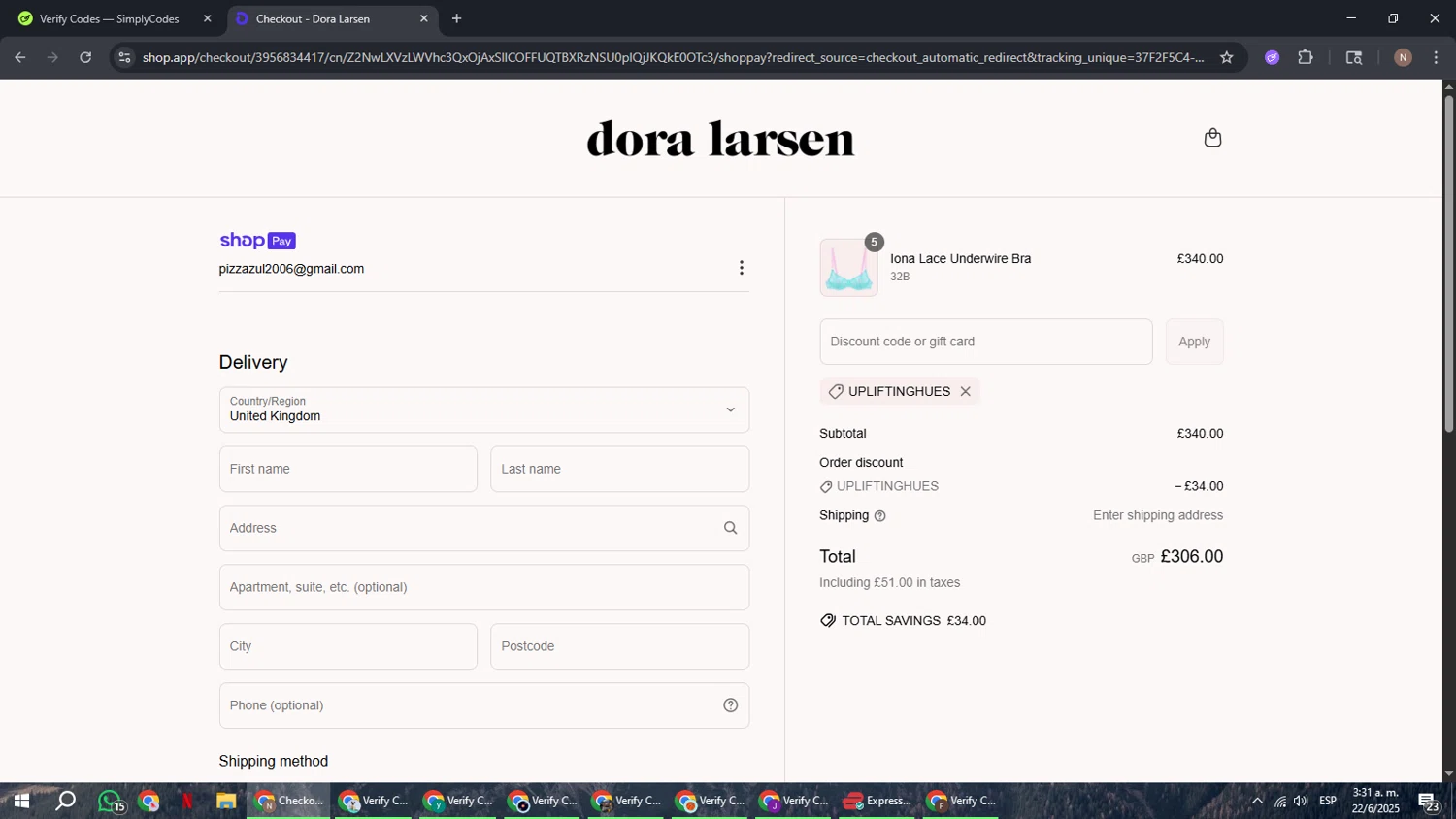Viewport: 1456px width, 819px height.
Task: Click the TOTAL SAVINGS £34.00 text
Action: coord(913,621)
